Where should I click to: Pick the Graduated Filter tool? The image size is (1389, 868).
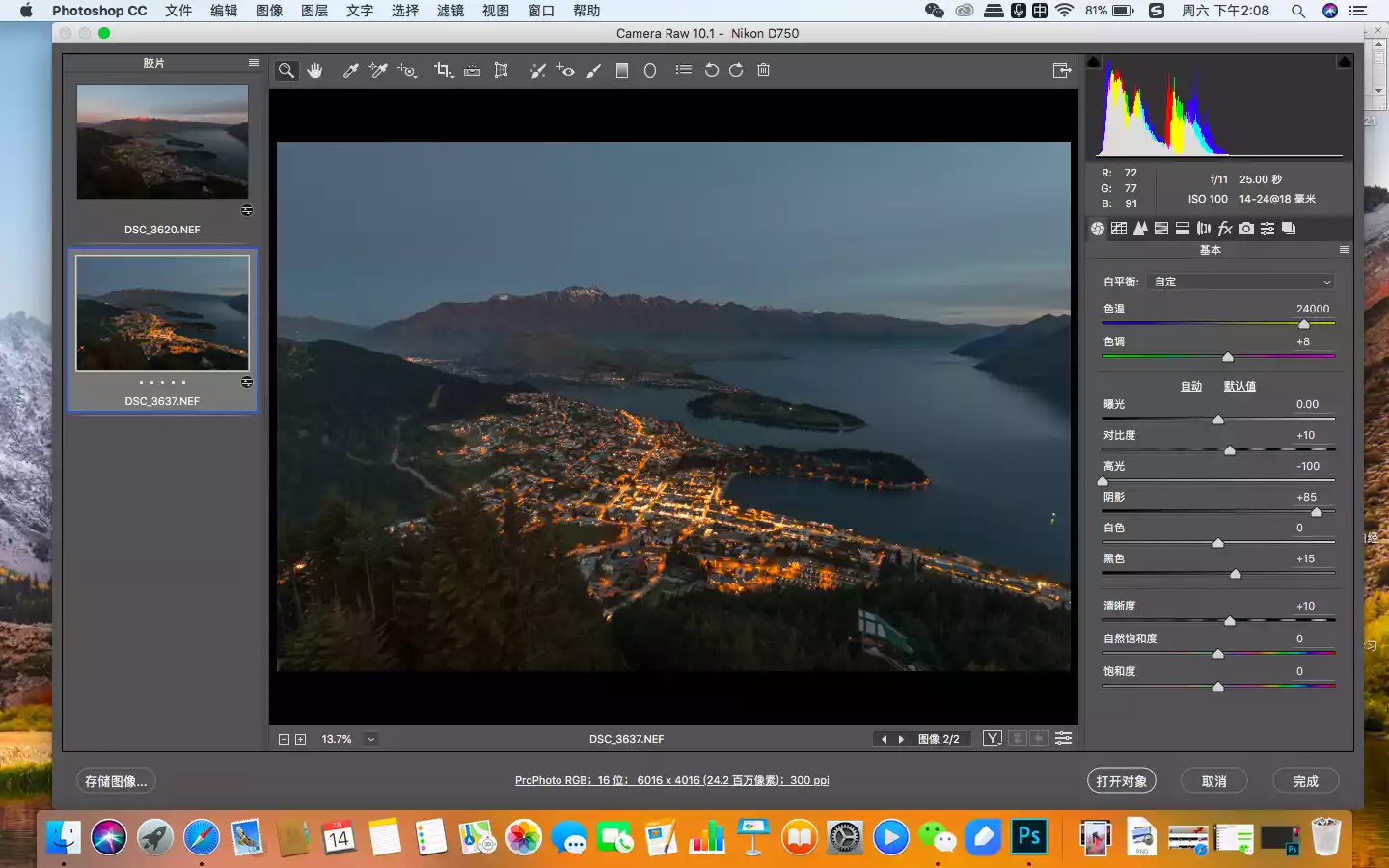[622, 70]
